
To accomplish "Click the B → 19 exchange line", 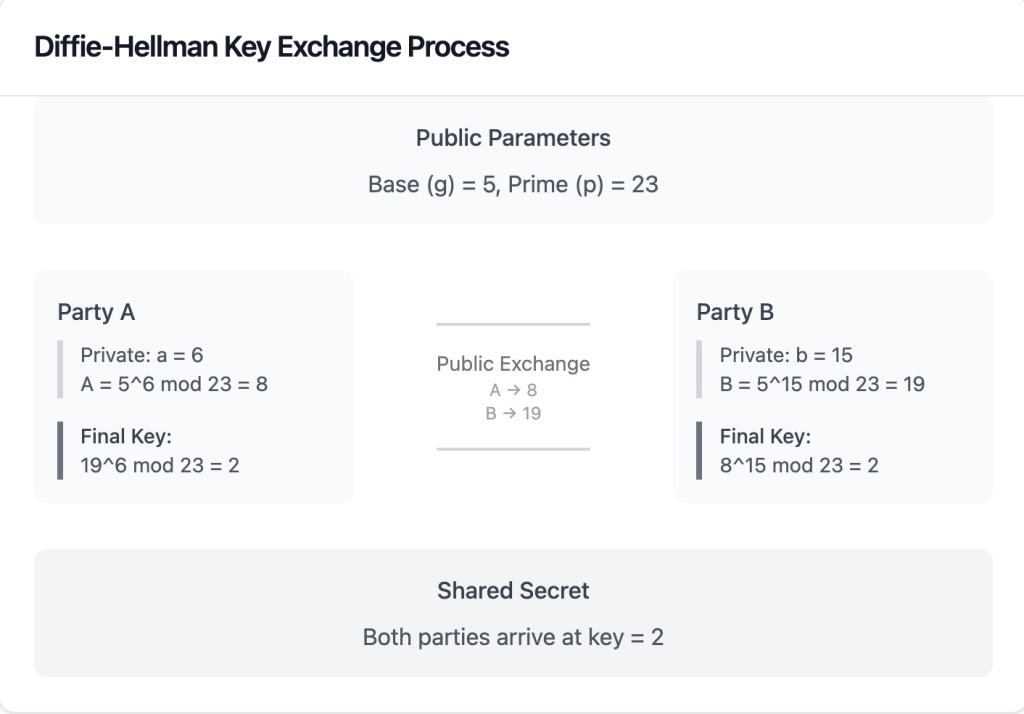I will (x=513, y=412).
